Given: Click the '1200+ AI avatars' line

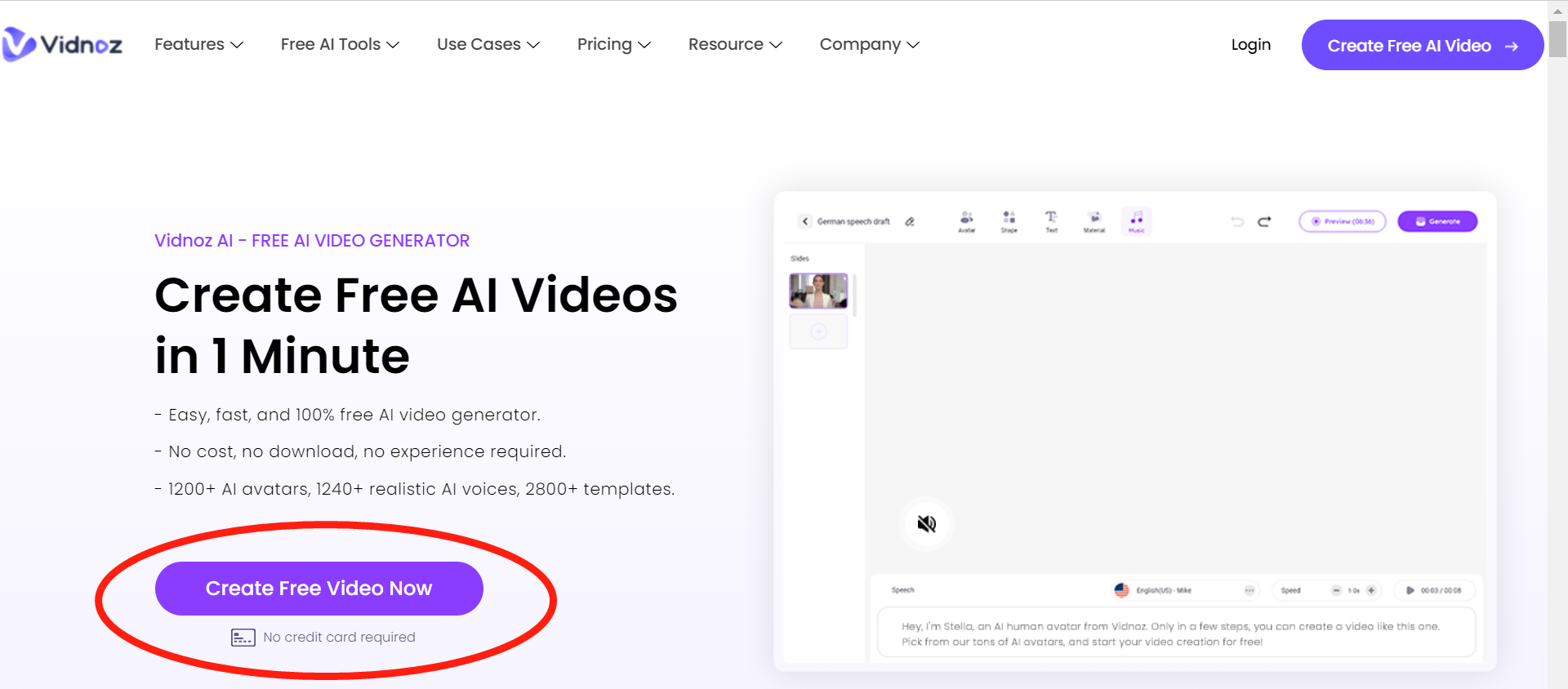Looking at the screenshot, I should pos(415,489).
